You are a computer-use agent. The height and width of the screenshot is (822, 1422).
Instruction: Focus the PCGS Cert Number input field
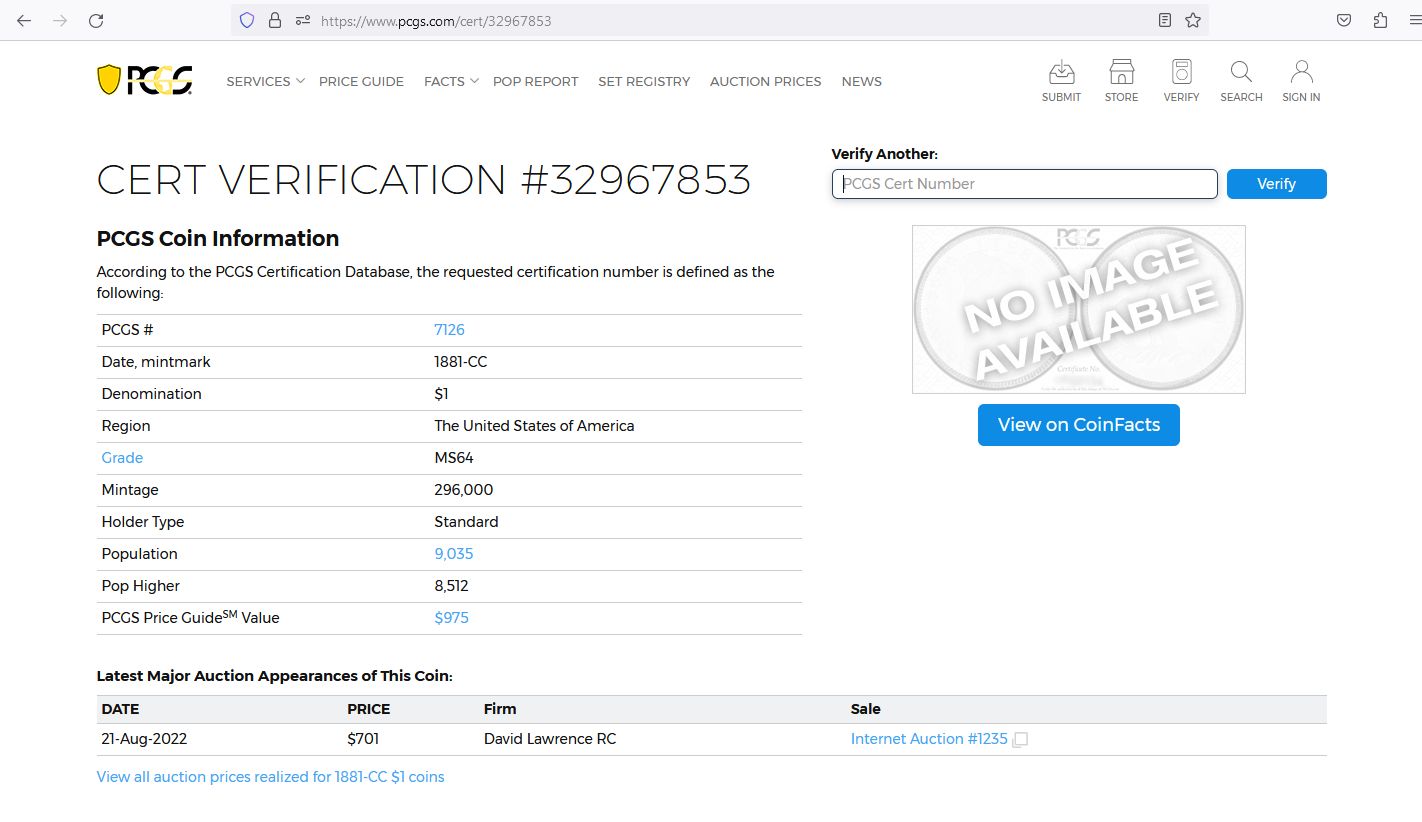click(1024, 184)
